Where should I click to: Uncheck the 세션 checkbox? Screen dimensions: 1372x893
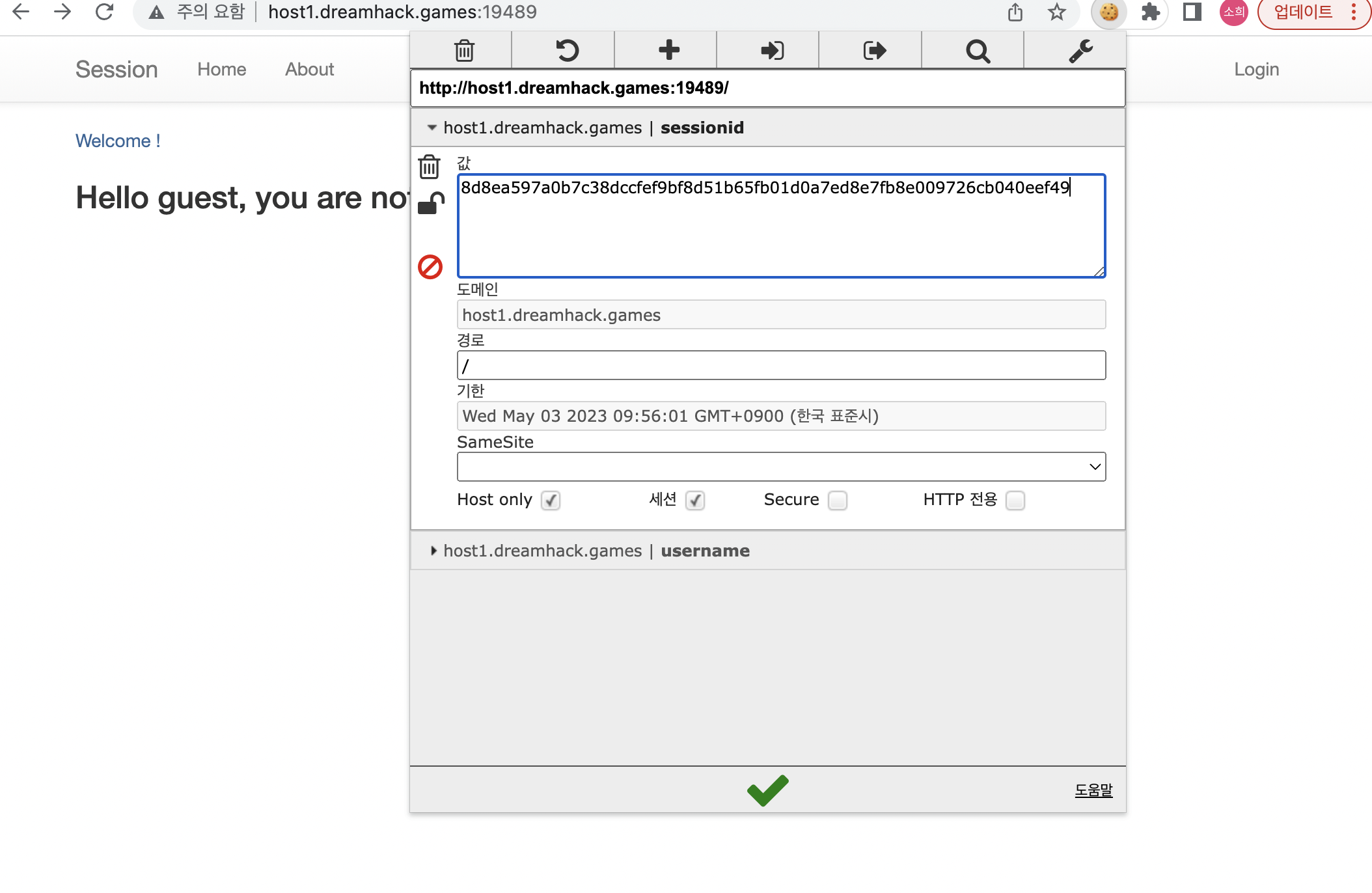(694, 500)
